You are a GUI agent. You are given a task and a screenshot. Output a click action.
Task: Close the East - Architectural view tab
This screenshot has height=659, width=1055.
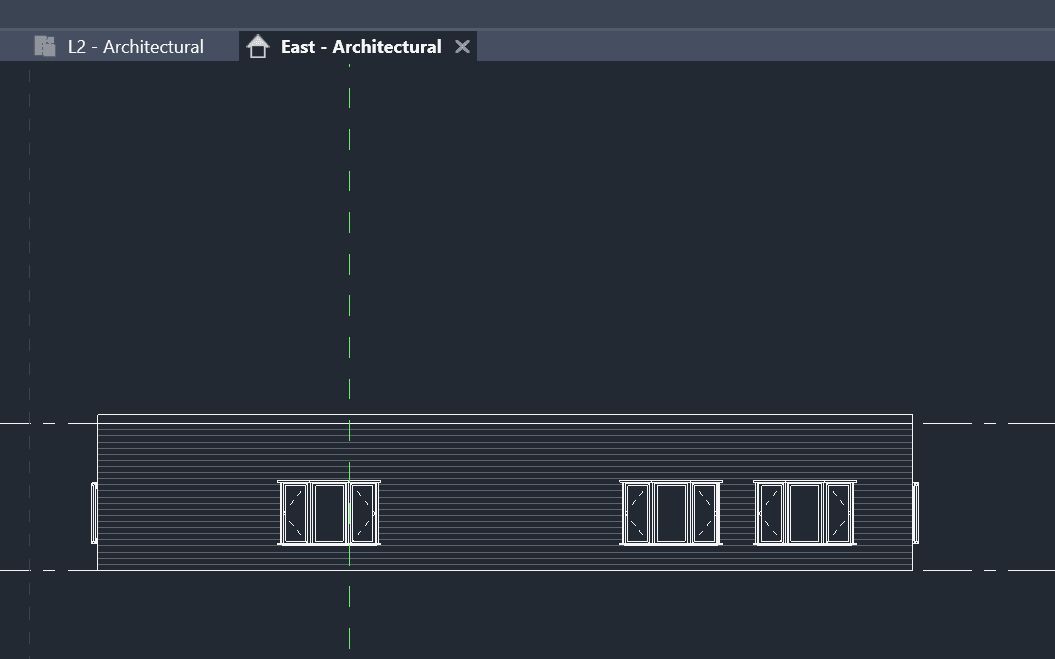click(x=462, y=47)
